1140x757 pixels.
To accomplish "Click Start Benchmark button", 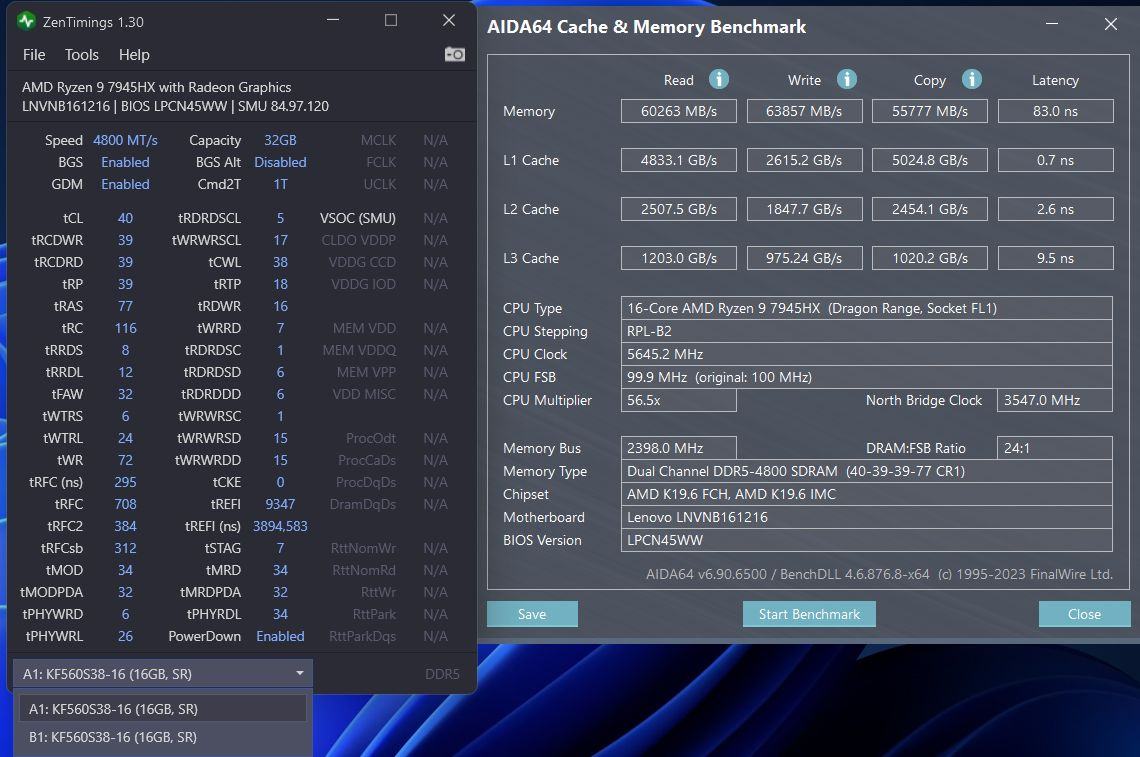I will tap(809, 614).
